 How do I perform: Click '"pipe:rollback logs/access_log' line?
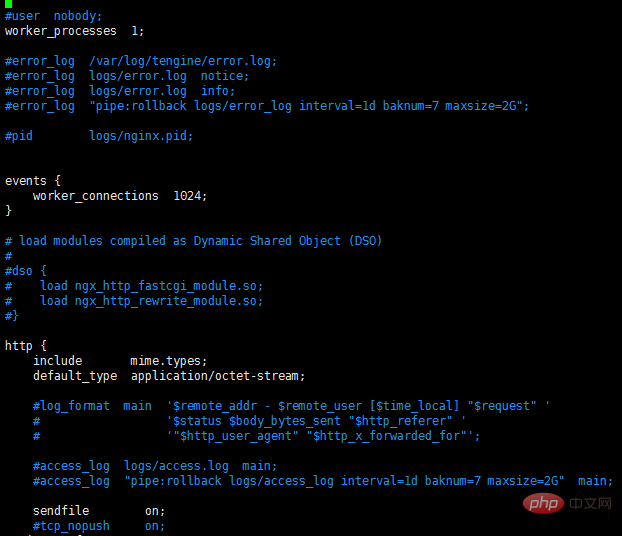(323, 481)
